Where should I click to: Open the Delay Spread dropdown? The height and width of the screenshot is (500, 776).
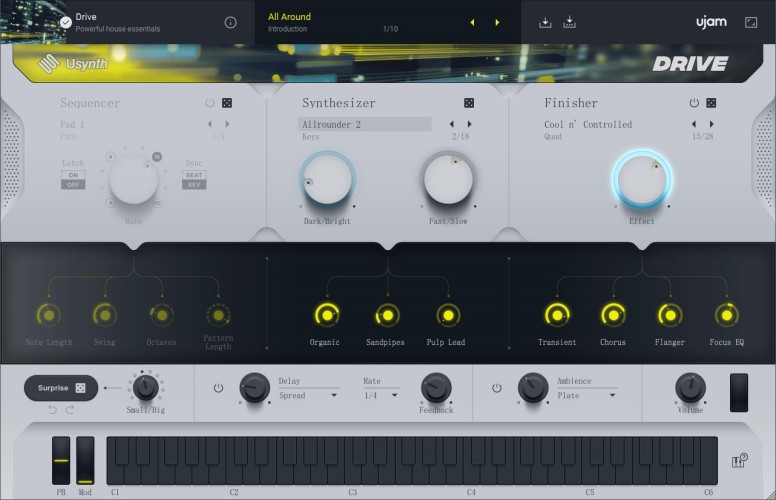(308, 395)
